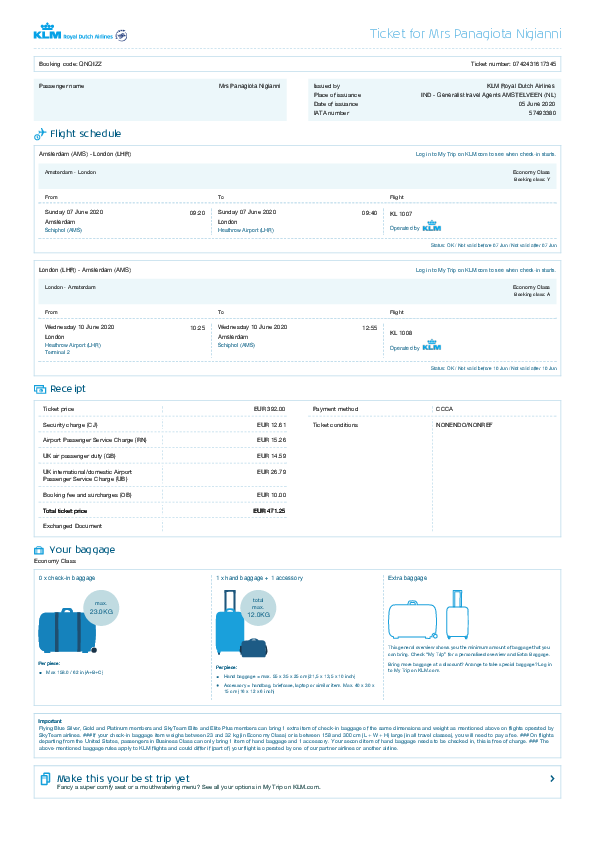Click the IATA number value
This screenshot has width=595, height=842.
[x=542, y=113]
